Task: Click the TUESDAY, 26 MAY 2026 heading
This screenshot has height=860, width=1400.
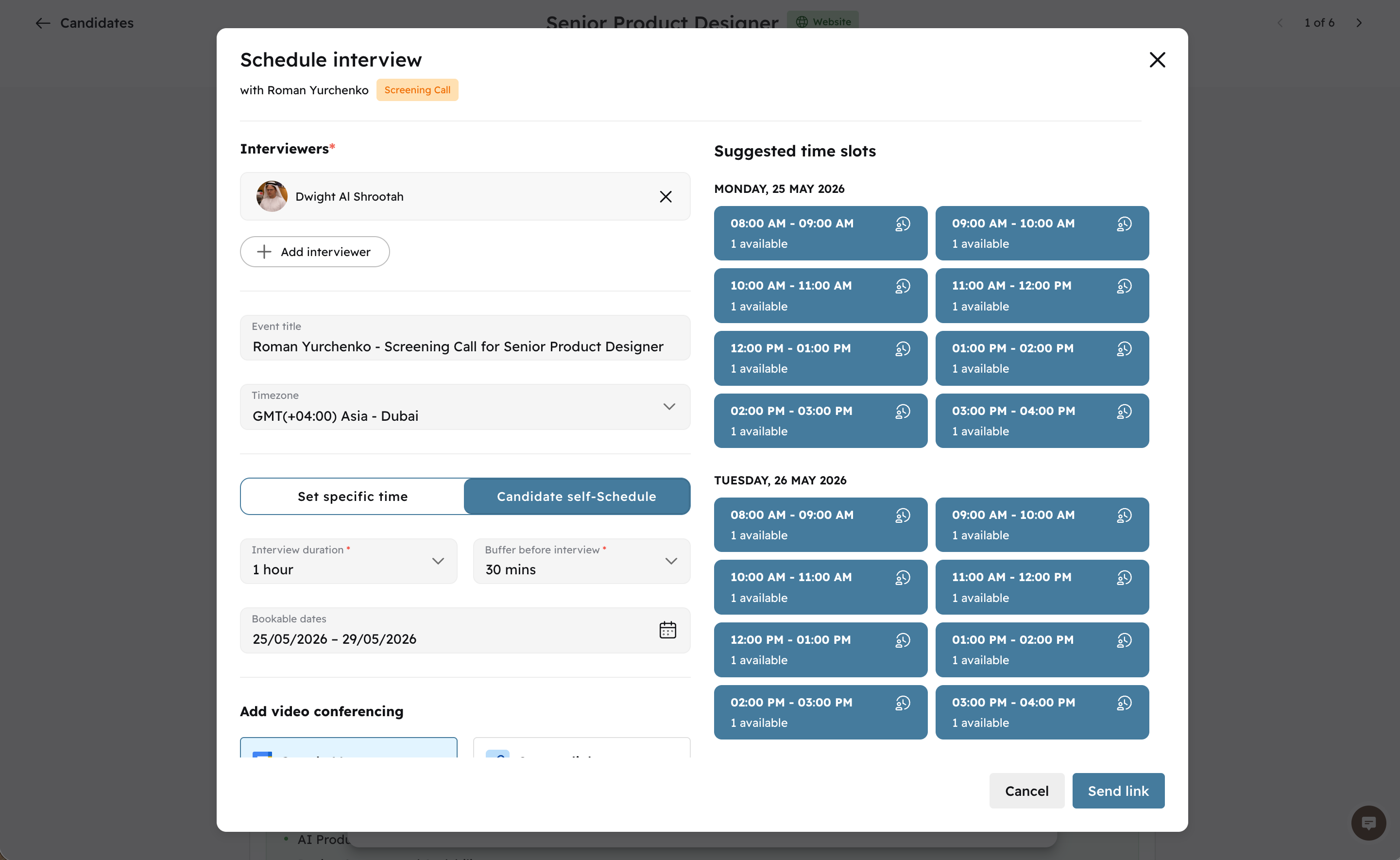Action: [780, 481]
